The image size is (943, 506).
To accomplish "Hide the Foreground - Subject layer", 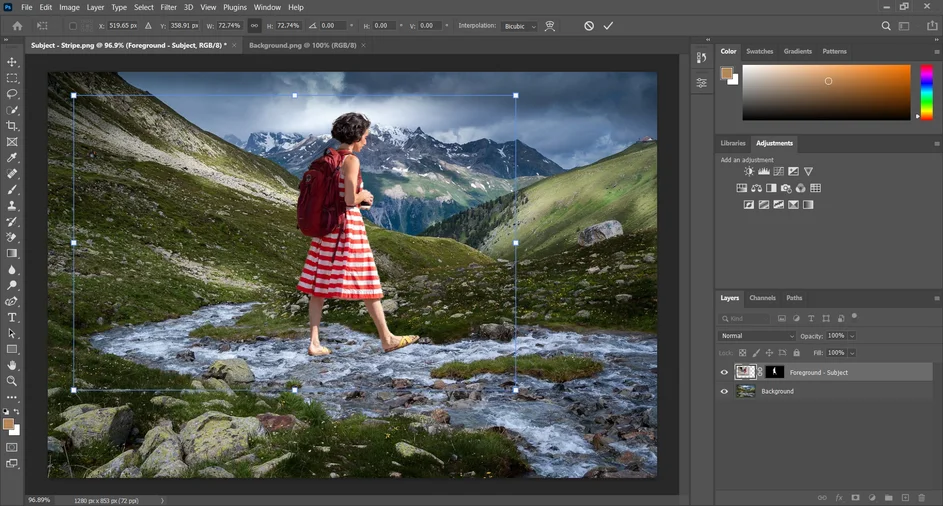I will pyautogui.click(x=724, y=372).
